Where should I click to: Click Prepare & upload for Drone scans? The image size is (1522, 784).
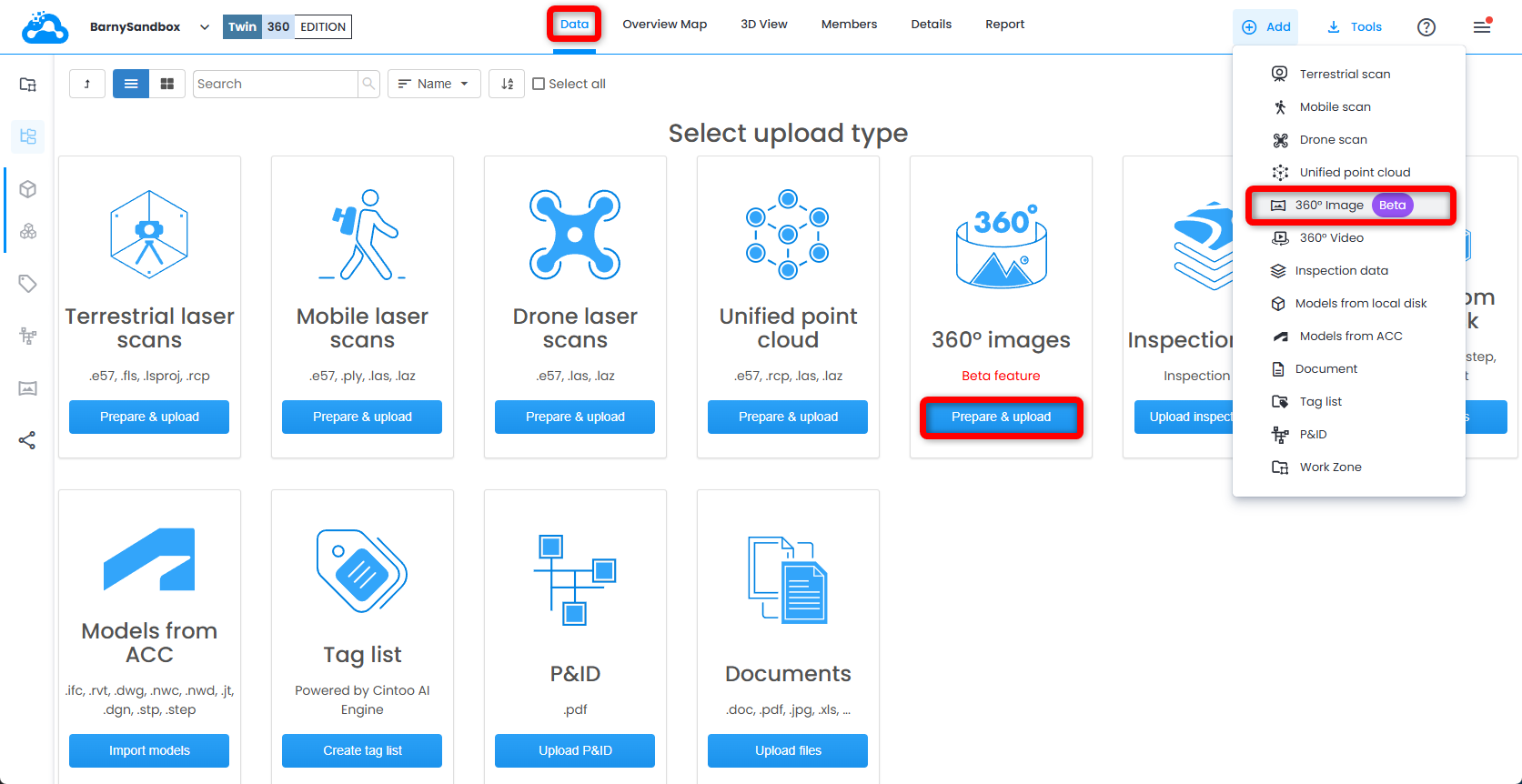575,417
